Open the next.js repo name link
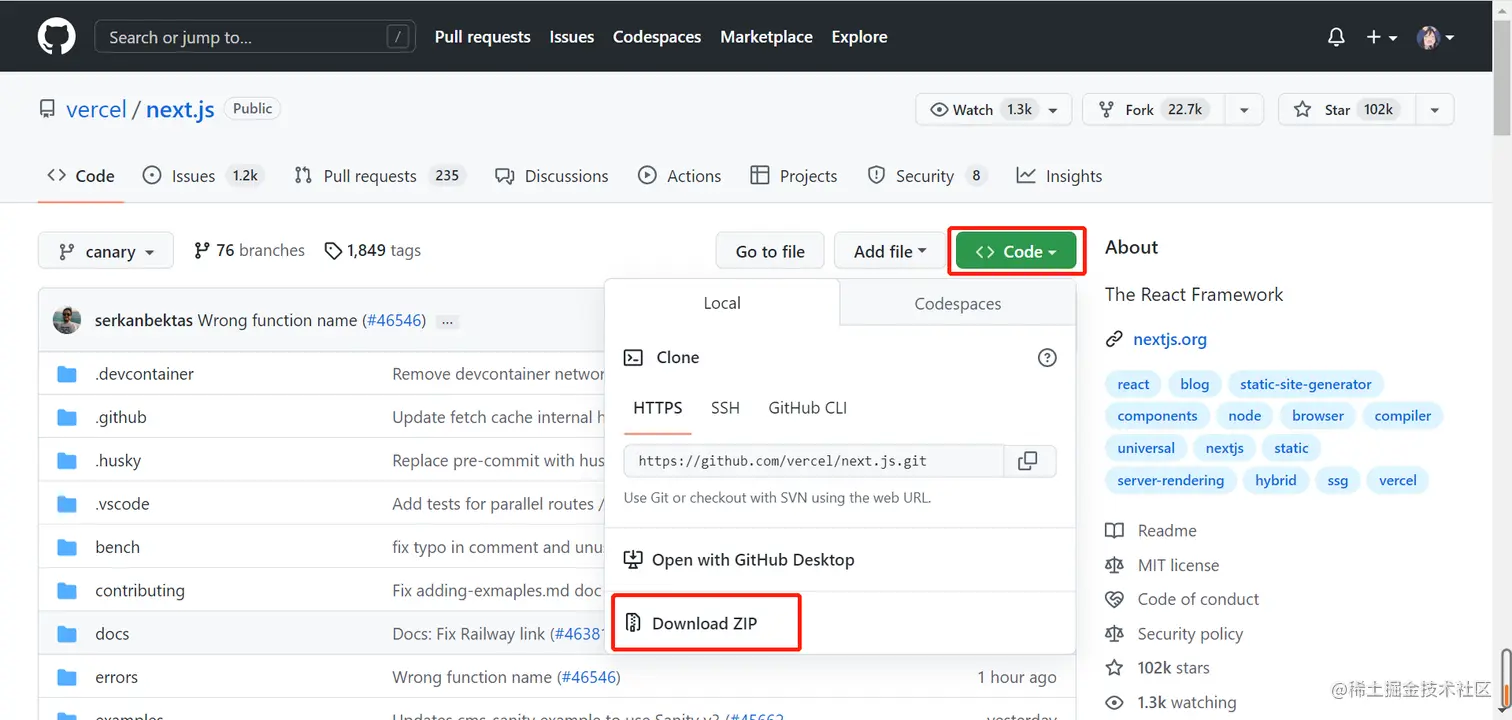Image resolution: width=1512 pixels, height=720 pixels. [180, 110]
